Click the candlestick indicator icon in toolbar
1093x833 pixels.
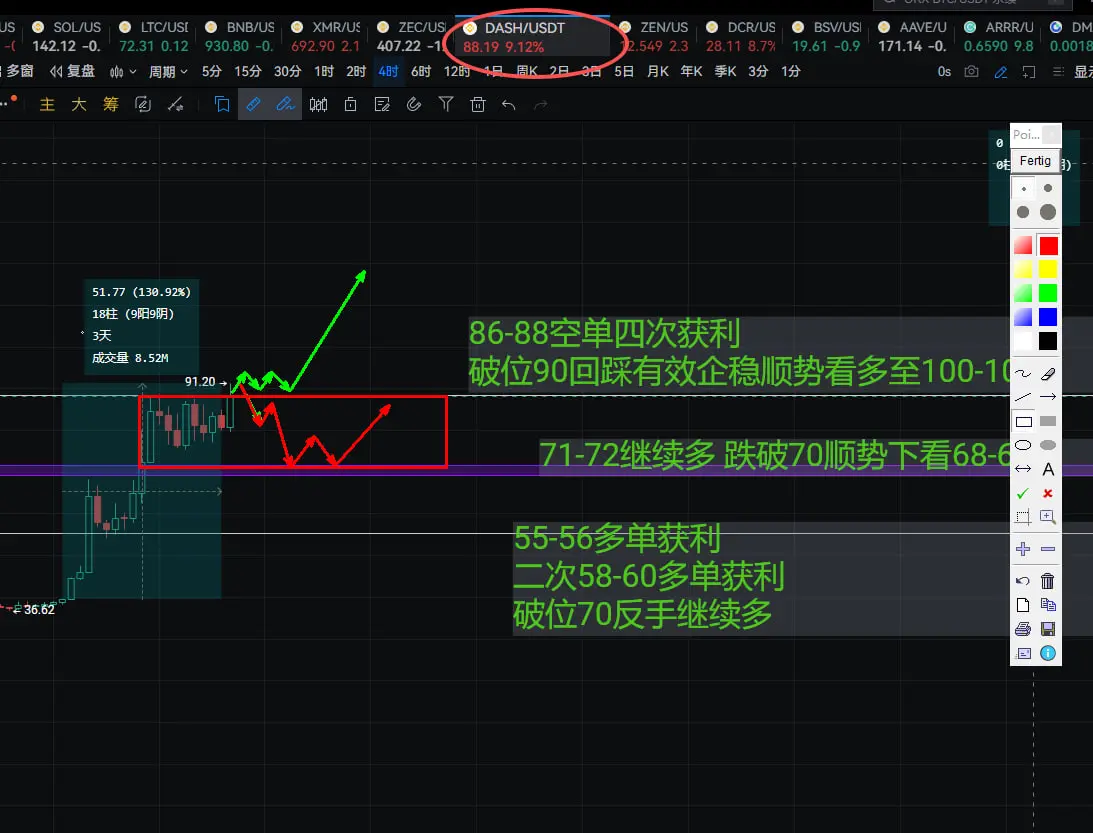point(319,105)
